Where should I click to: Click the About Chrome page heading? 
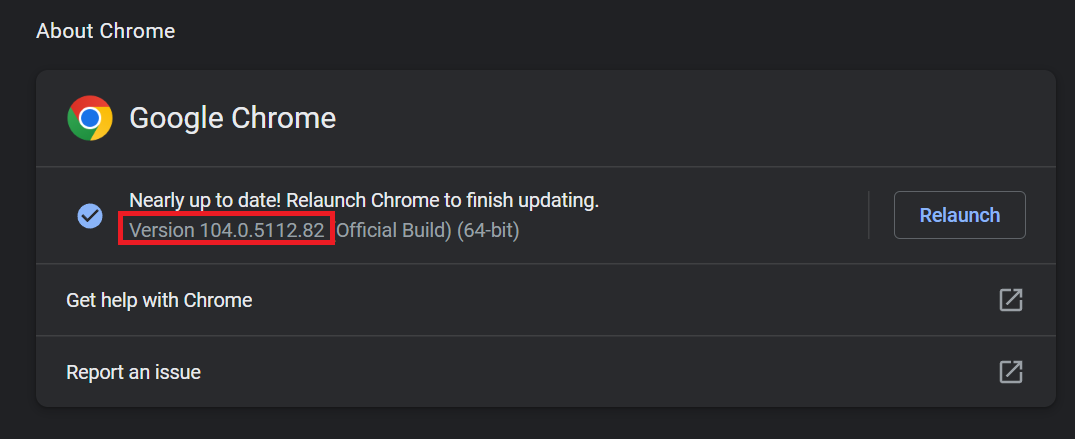pyautogui.click(x=106, y=31)
